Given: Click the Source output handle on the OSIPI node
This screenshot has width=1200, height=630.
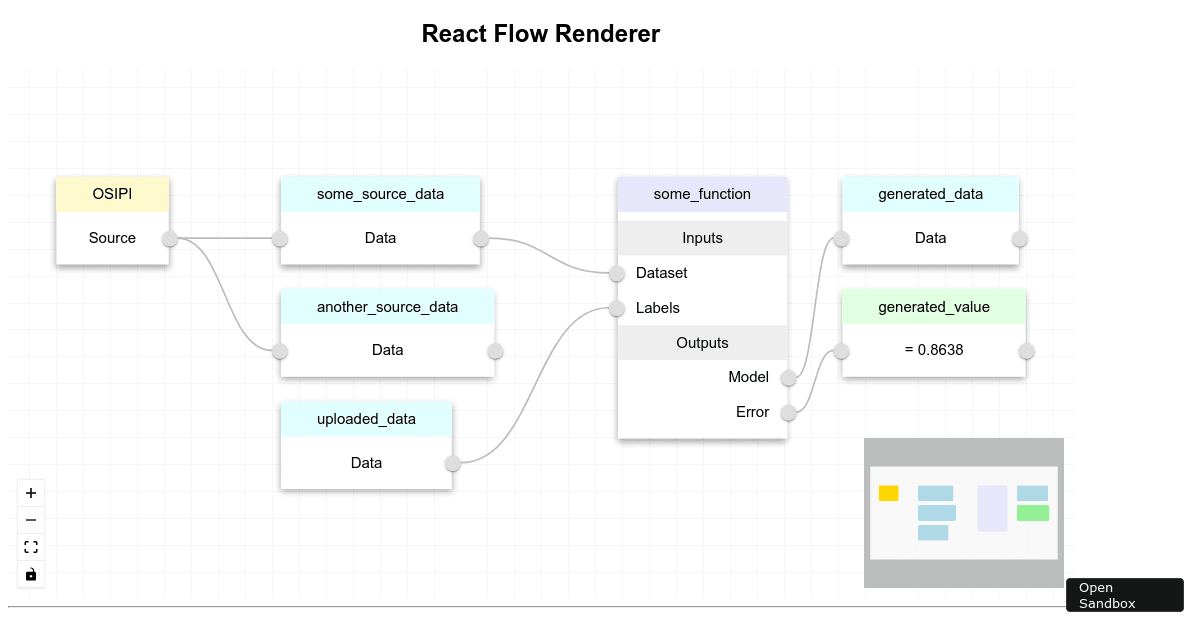Looking at the screenshot, I should click(x=169, y=238).
